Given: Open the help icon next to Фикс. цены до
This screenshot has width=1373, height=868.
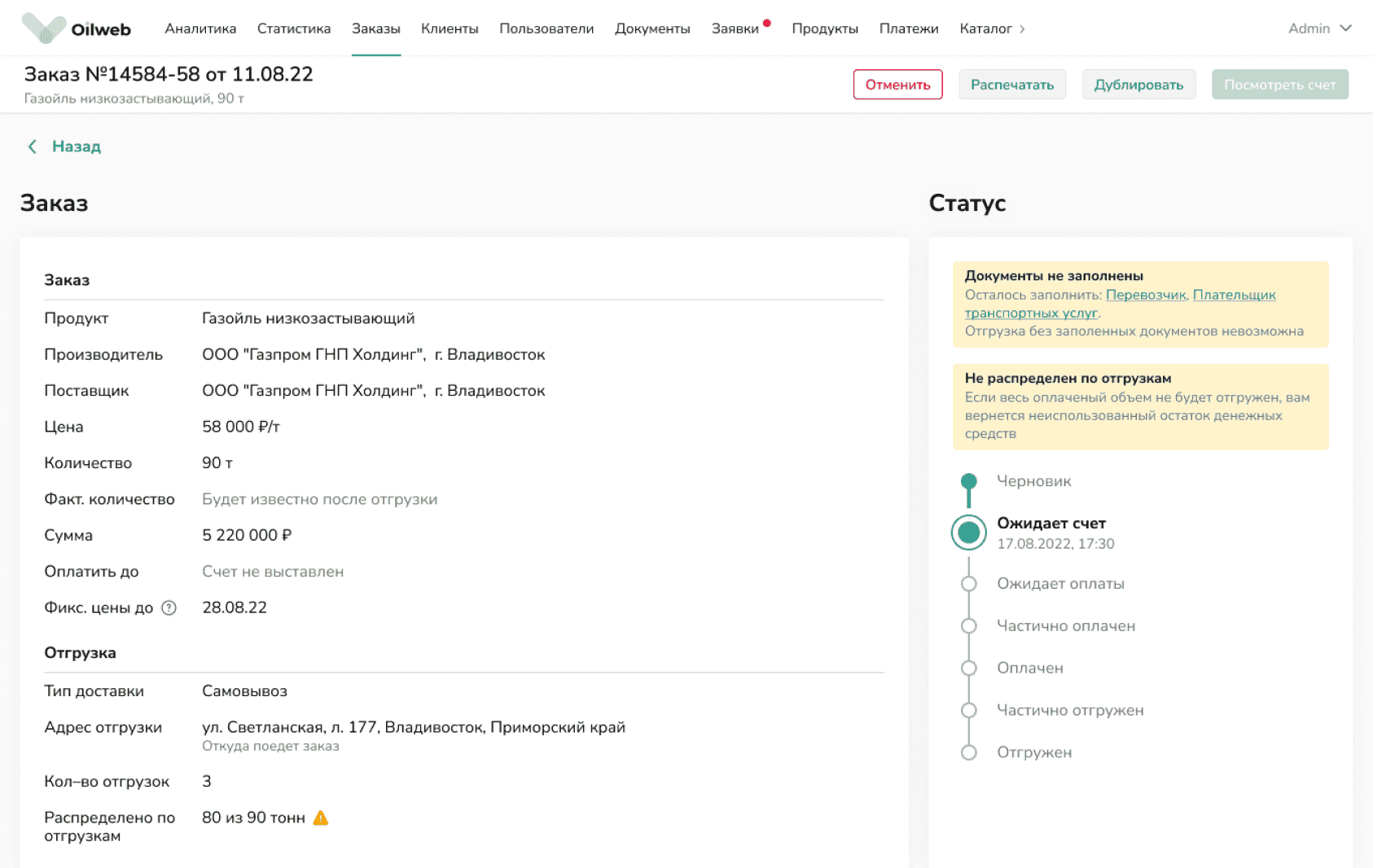Looking at the screenshot, I should [x=169, y=607].
